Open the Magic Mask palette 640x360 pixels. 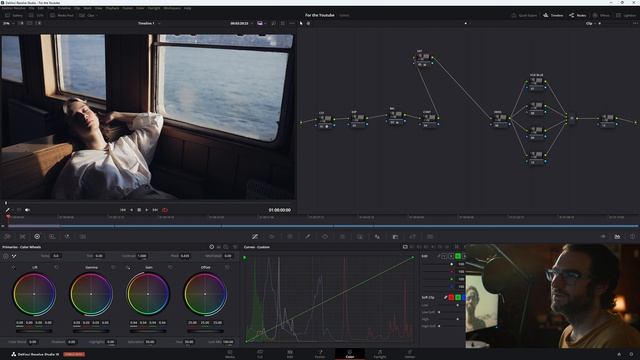coord(360,236)
